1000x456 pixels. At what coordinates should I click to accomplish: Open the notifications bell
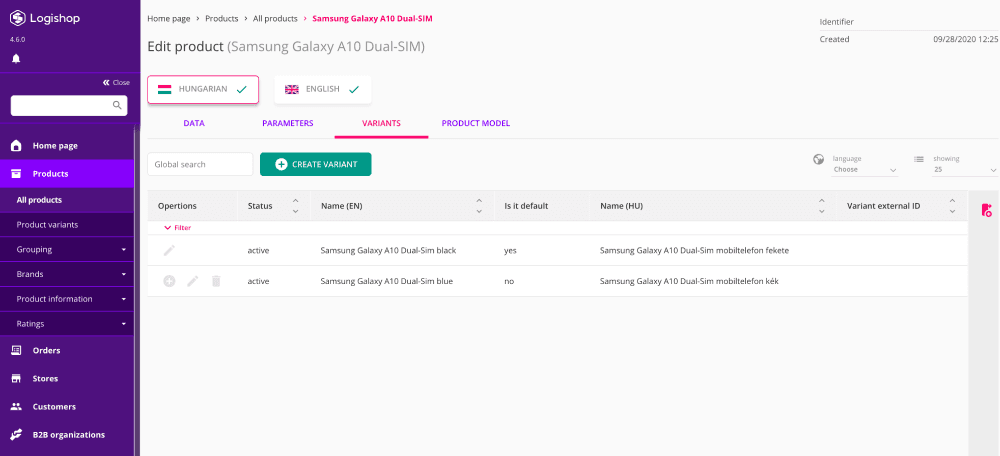click(16, 59)
